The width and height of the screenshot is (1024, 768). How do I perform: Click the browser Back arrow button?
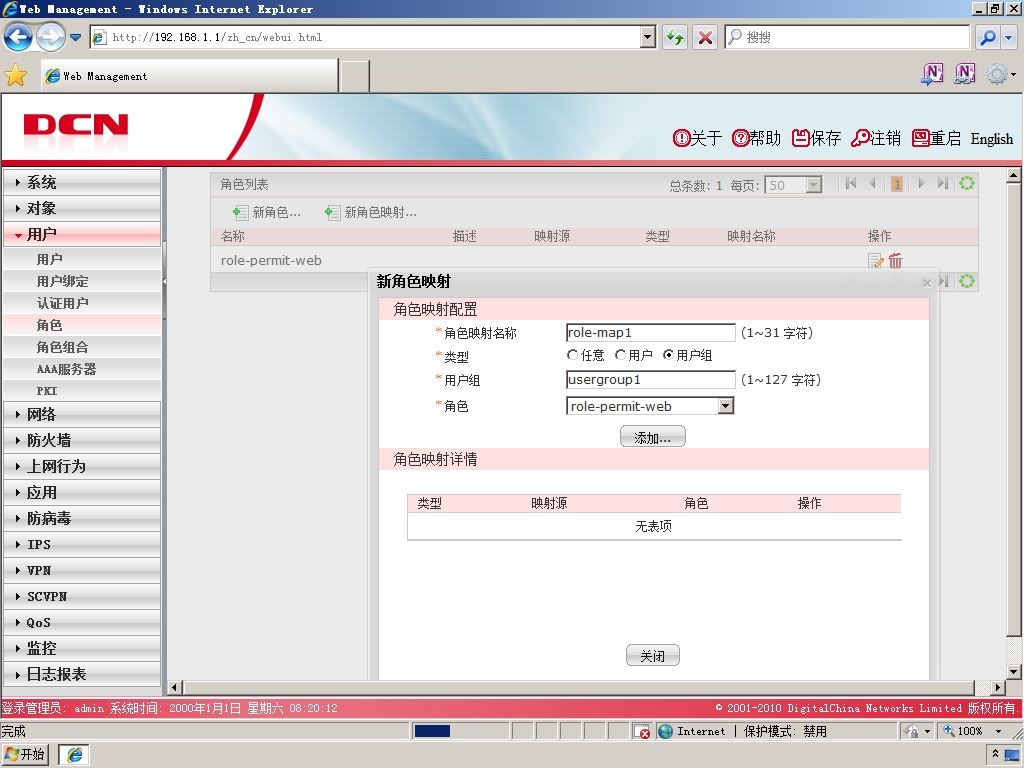(x=18, y=37)
